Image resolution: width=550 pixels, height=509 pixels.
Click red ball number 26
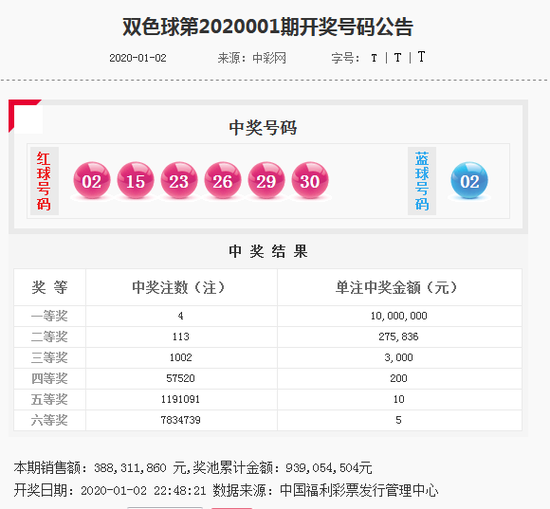(x=223, y=180)
